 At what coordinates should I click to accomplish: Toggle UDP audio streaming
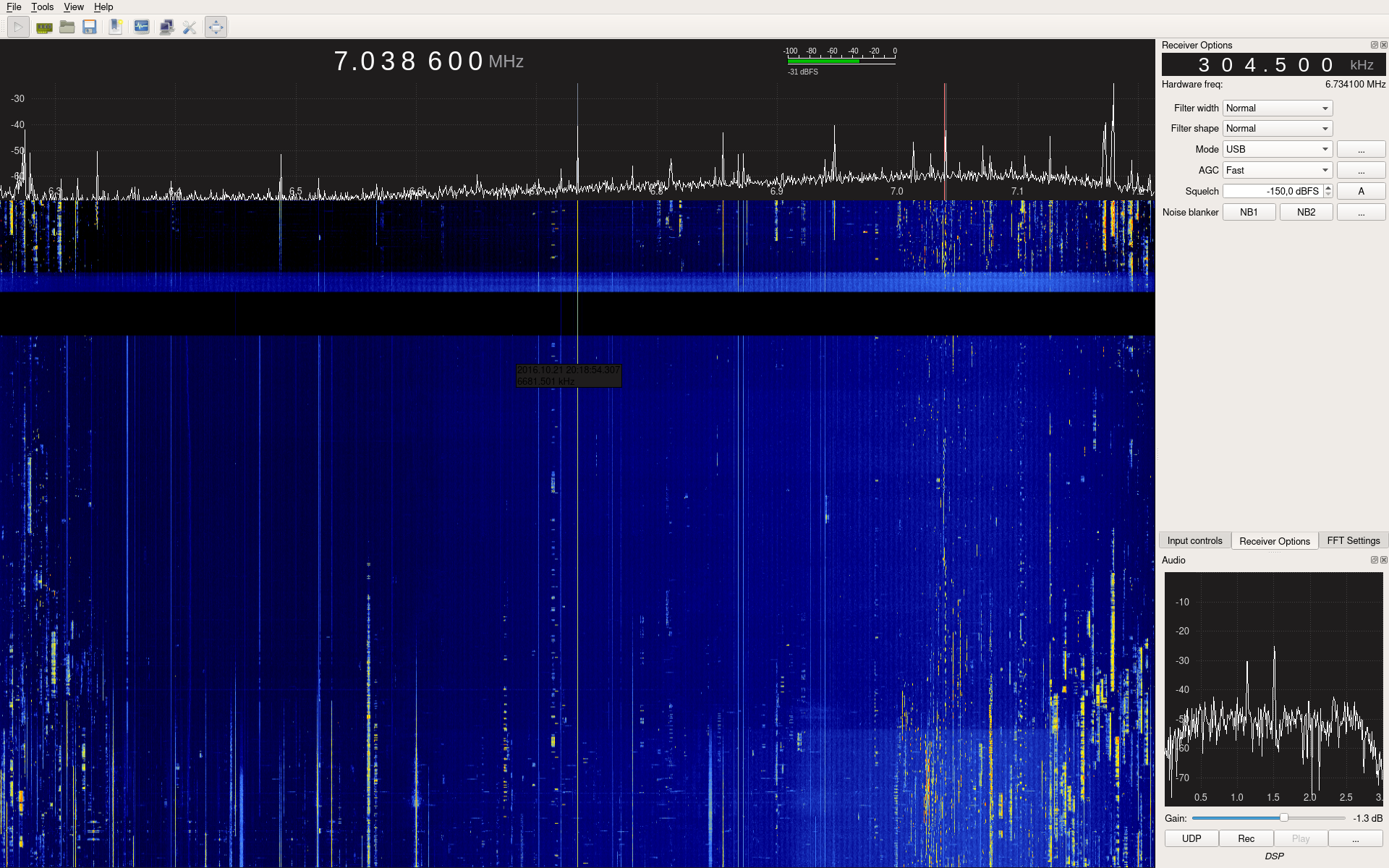coord(1192,839)
